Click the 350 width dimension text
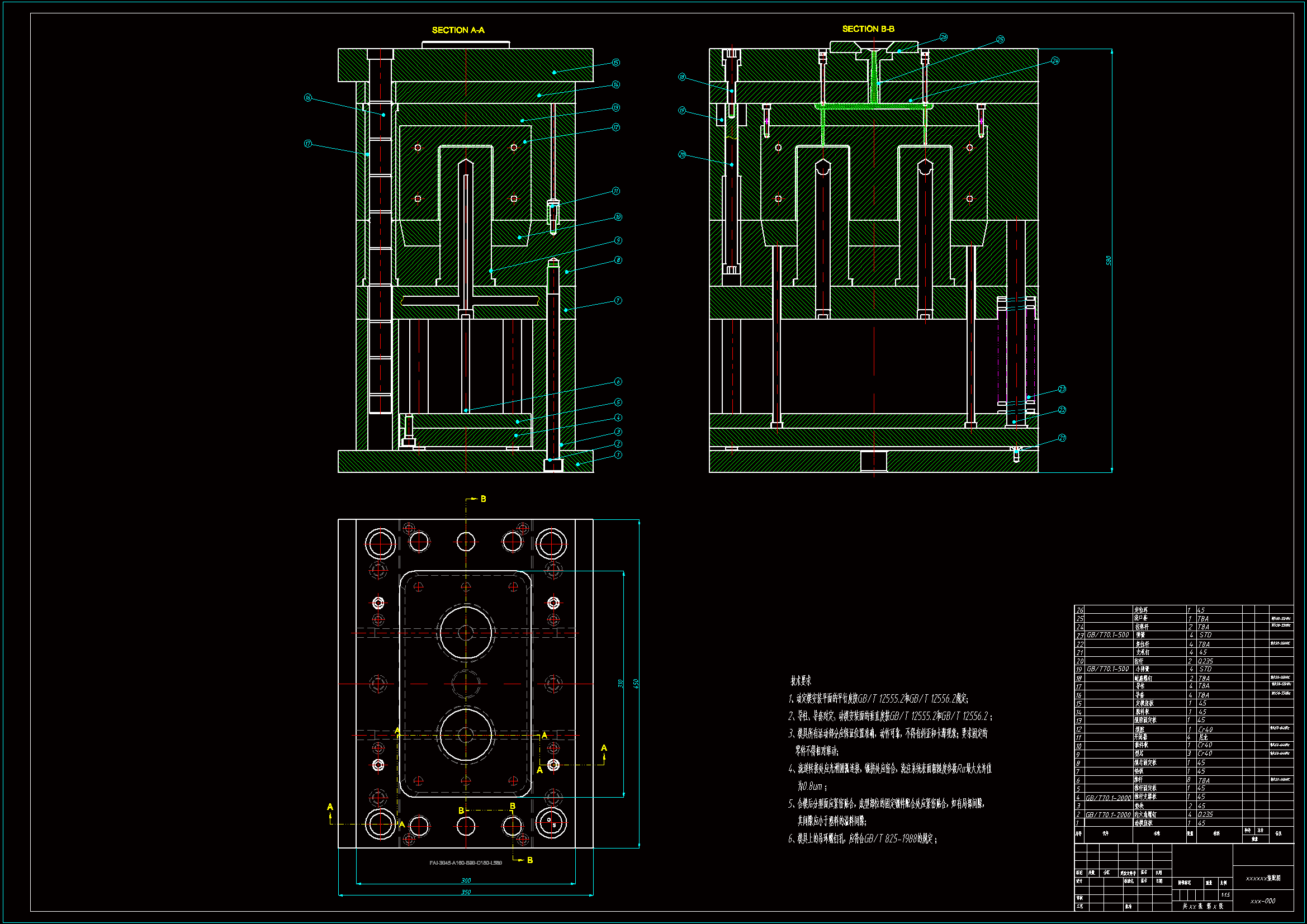Viewport: 1307px width, 924px height. [466, 892]
